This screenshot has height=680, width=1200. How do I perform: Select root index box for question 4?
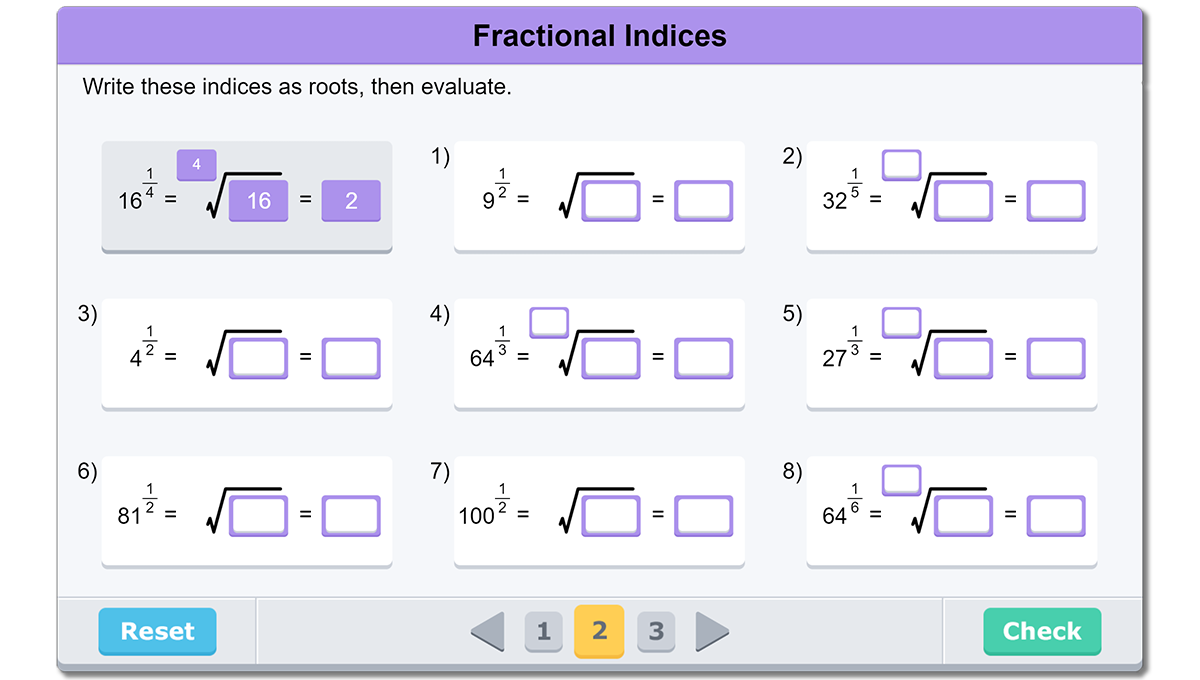click(549, 322)
